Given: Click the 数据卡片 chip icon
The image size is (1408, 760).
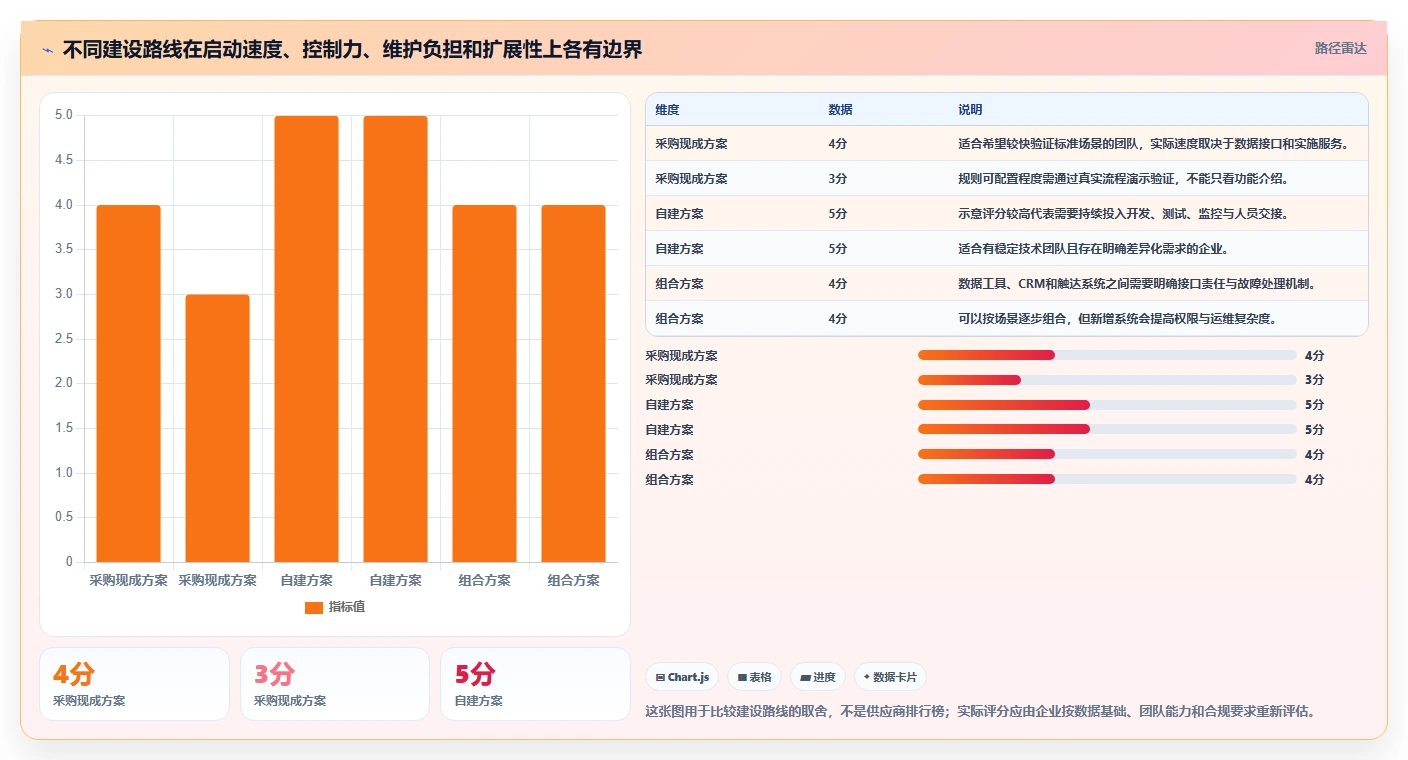Looking at the screenshot, I should (x=867, y=677).
